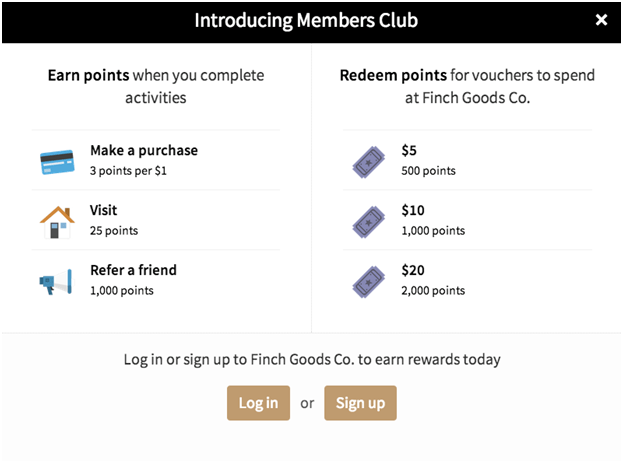Click the "Introducing Members Club" title
Image resolution: width=623 pixels, height=463 pixels.
[306, 21]
